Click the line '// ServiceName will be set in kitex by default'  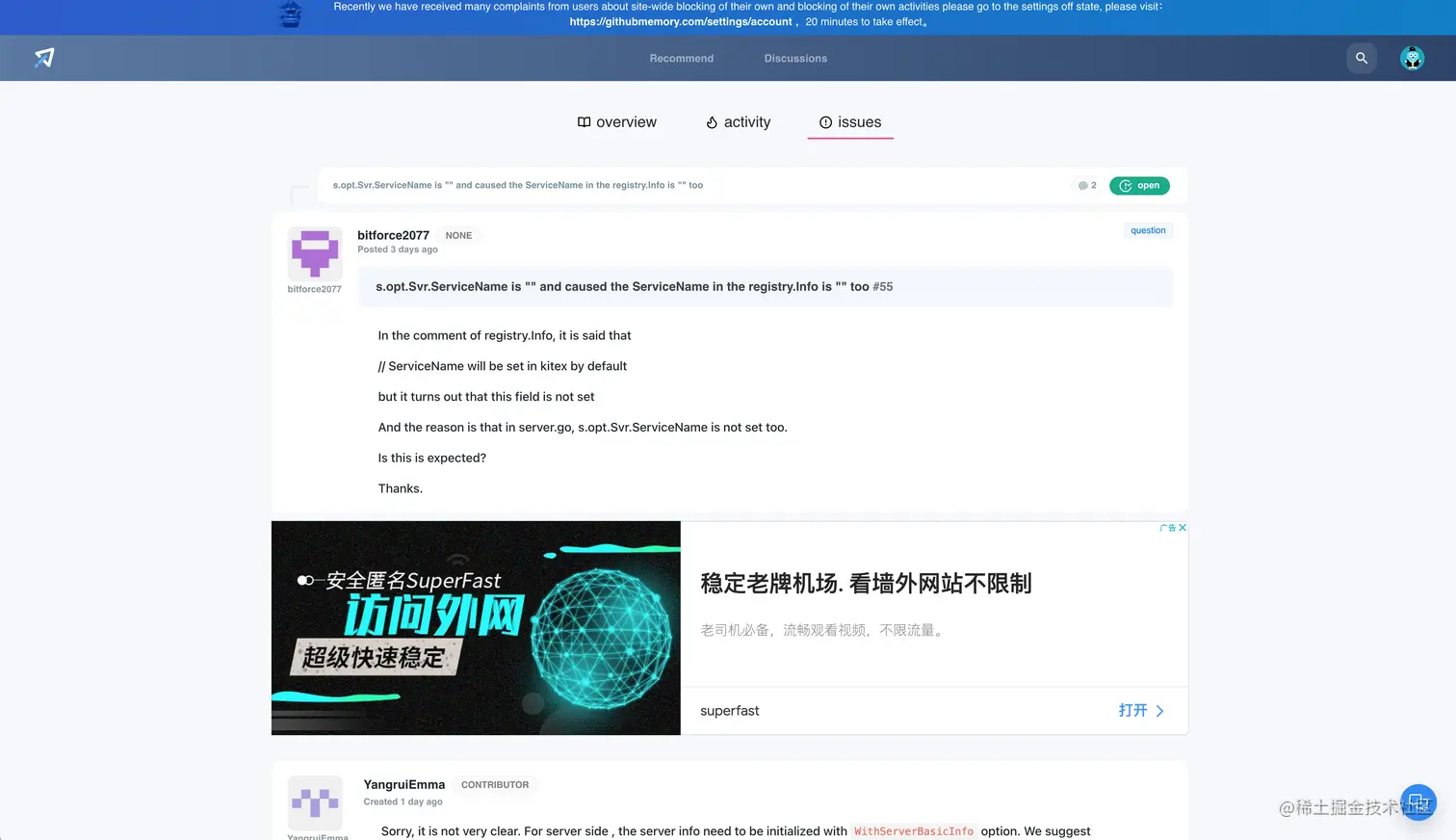coord(503,366)
